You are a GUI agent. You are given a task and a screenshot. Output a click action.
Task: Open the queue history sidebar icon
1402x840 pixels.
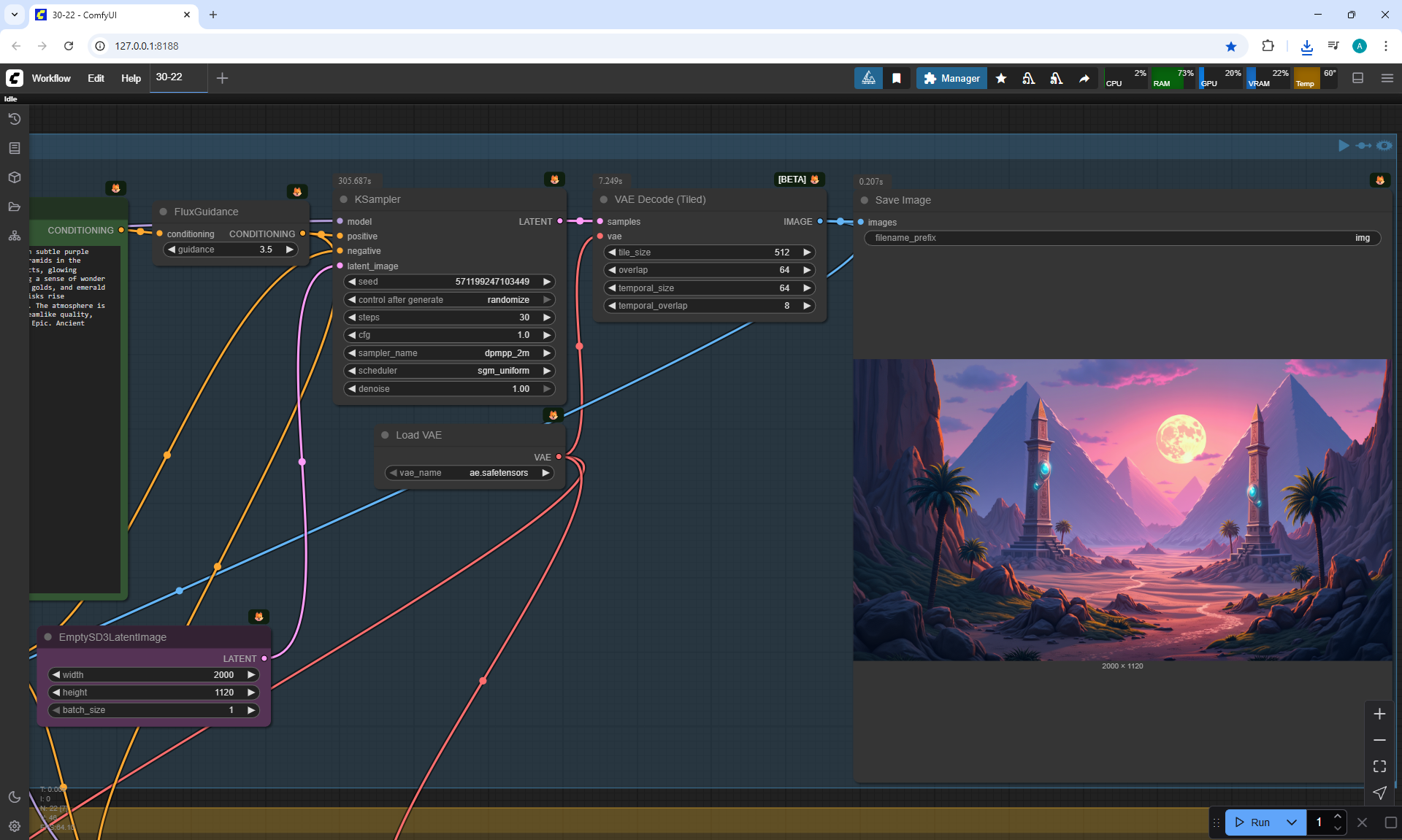click(x=14, y=119)
